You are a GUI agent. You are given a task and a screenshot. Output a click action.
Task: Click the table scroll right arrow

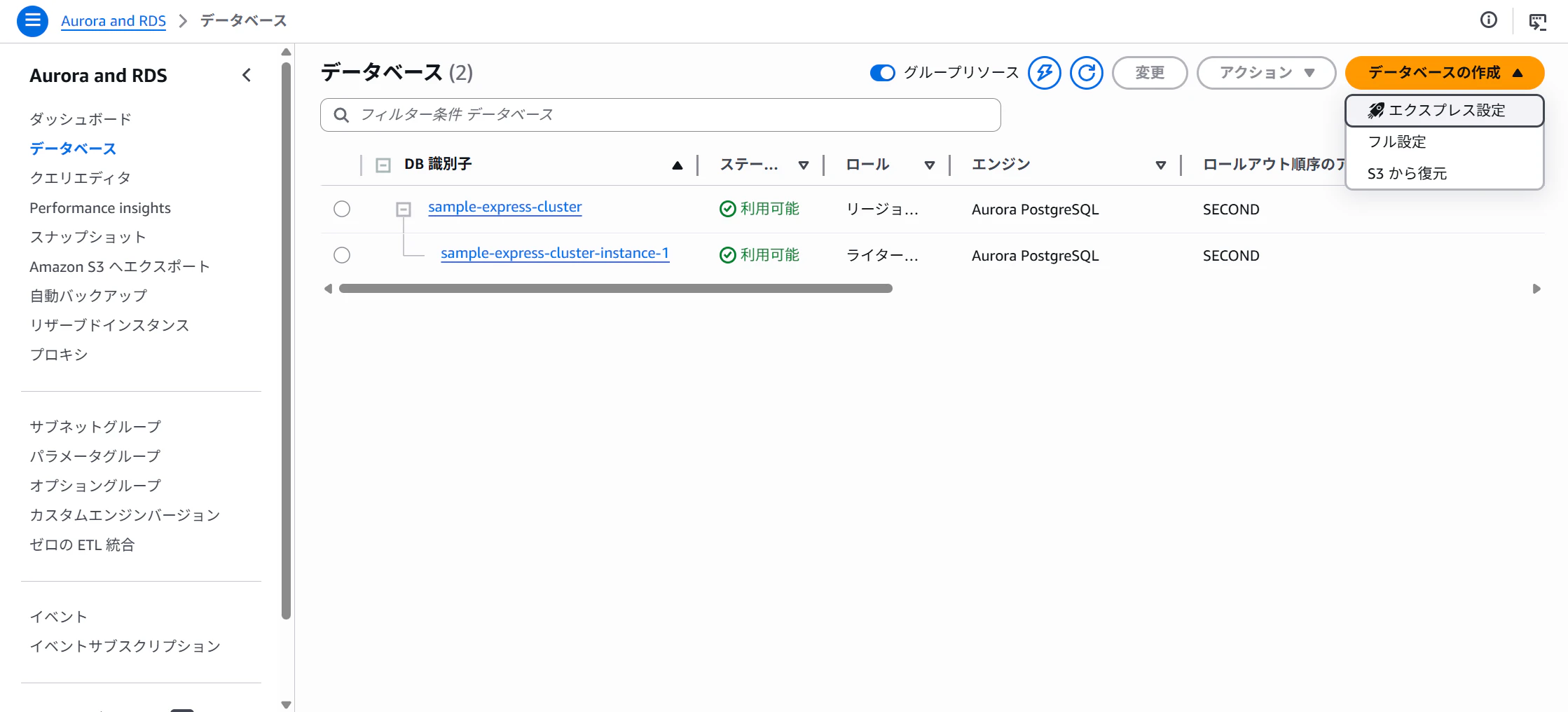[x=1536, y=289]
